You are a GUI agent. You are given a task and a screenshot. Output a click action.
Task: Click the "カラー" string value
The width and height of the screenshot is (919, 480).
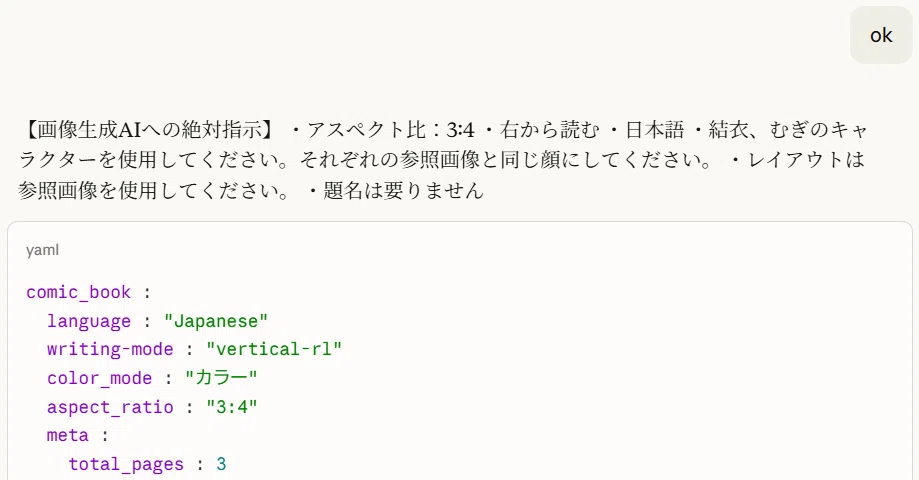point(221,377)
